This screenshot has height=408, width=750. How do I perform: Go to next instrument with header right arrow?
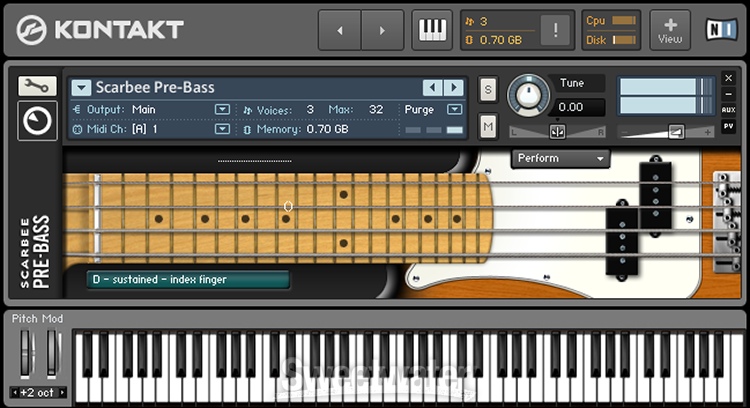click(x=382, y=30)
